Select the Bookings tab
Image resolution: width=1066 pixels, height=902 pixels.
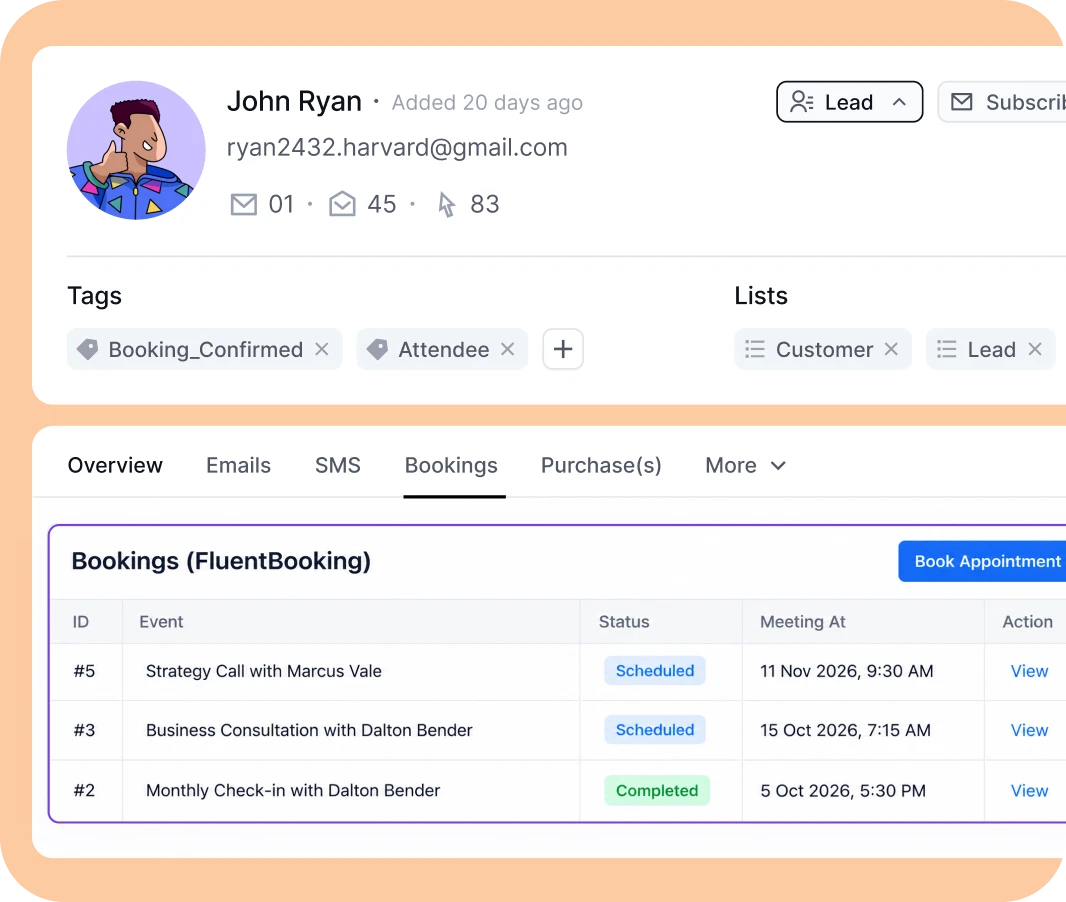coord(451,465)
